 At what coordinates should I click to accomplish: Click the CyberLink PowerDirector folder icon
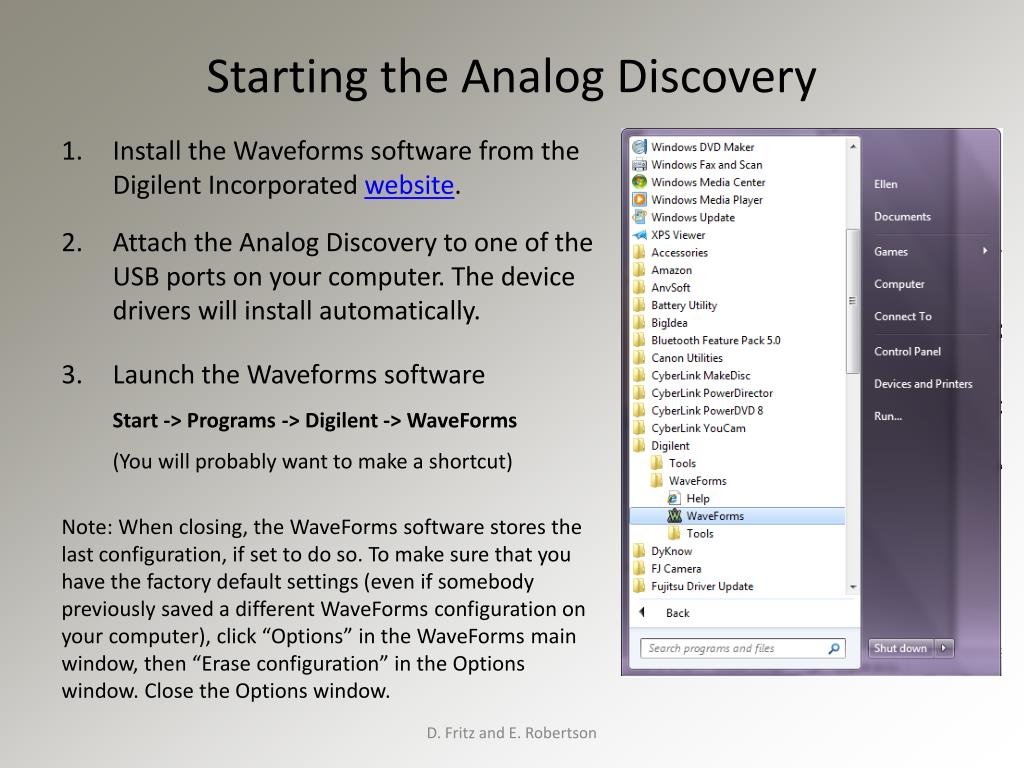tap(639, 393)
